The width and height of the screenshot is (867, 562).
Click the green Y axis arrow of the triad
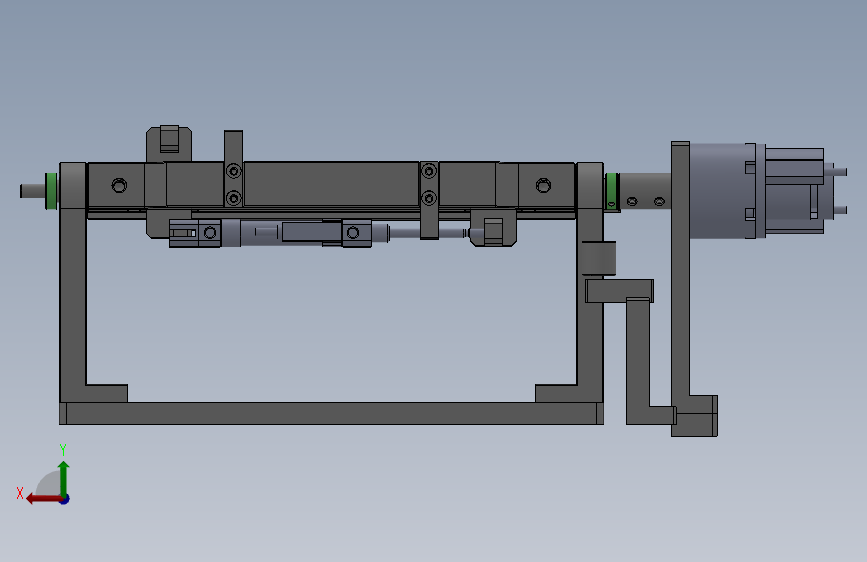(64, 478)
